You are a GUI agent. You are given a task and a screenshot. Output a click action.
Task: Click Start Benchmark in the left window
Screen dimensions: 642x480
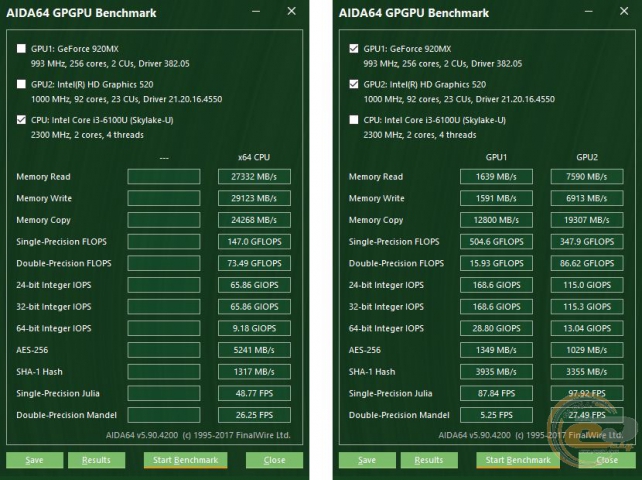tap(184, 460)
